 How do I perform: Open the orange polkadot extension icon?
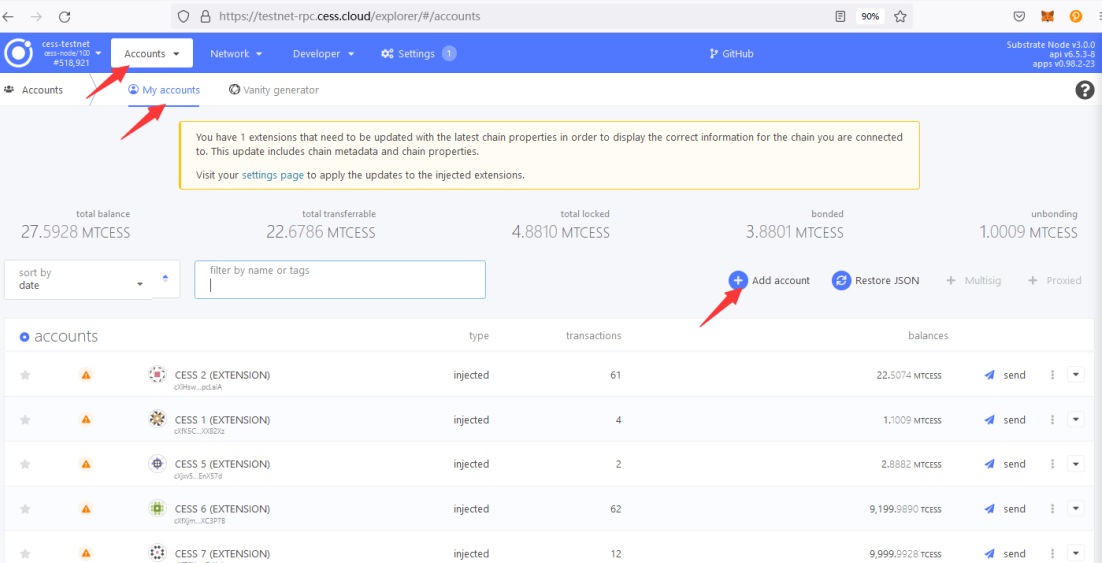pos(1075,16)
